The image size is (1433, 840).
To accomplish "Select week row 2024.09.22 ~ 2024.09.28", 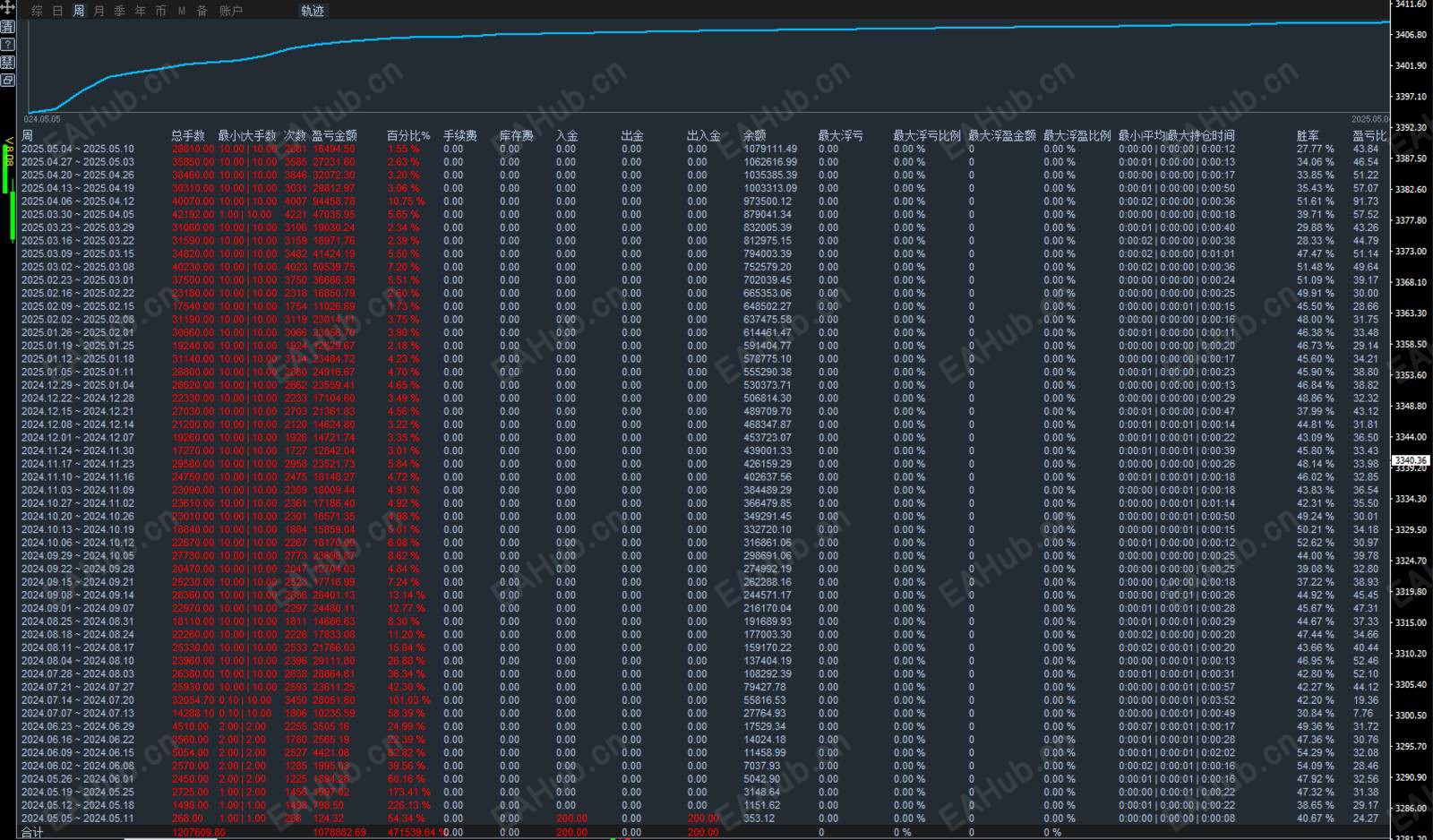I will (78, 569).
